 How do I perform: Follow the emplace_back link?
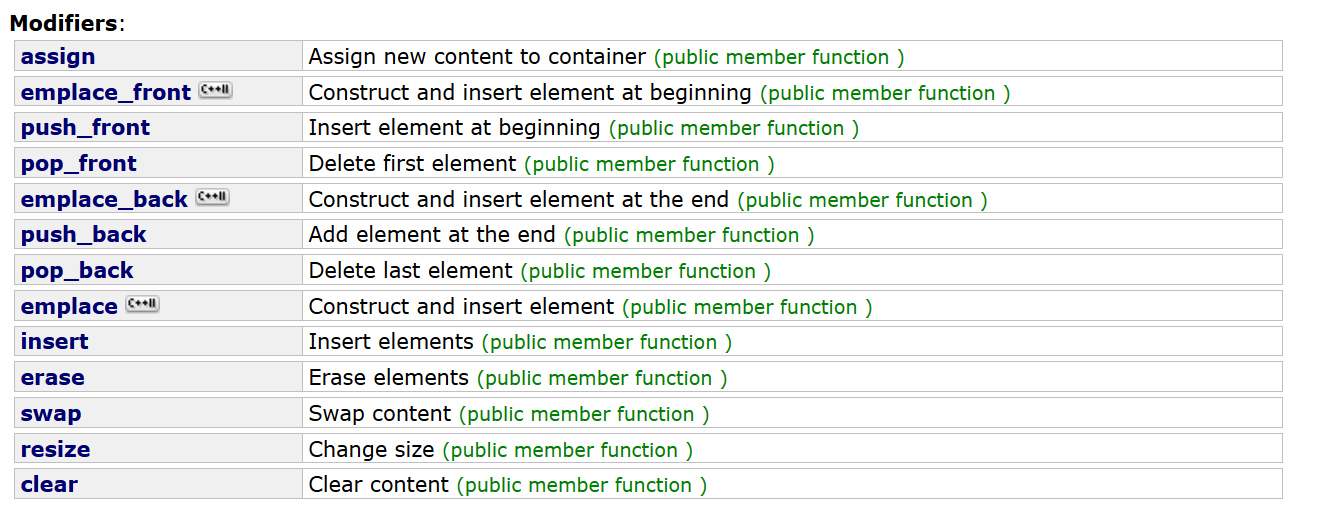(104, 199)
